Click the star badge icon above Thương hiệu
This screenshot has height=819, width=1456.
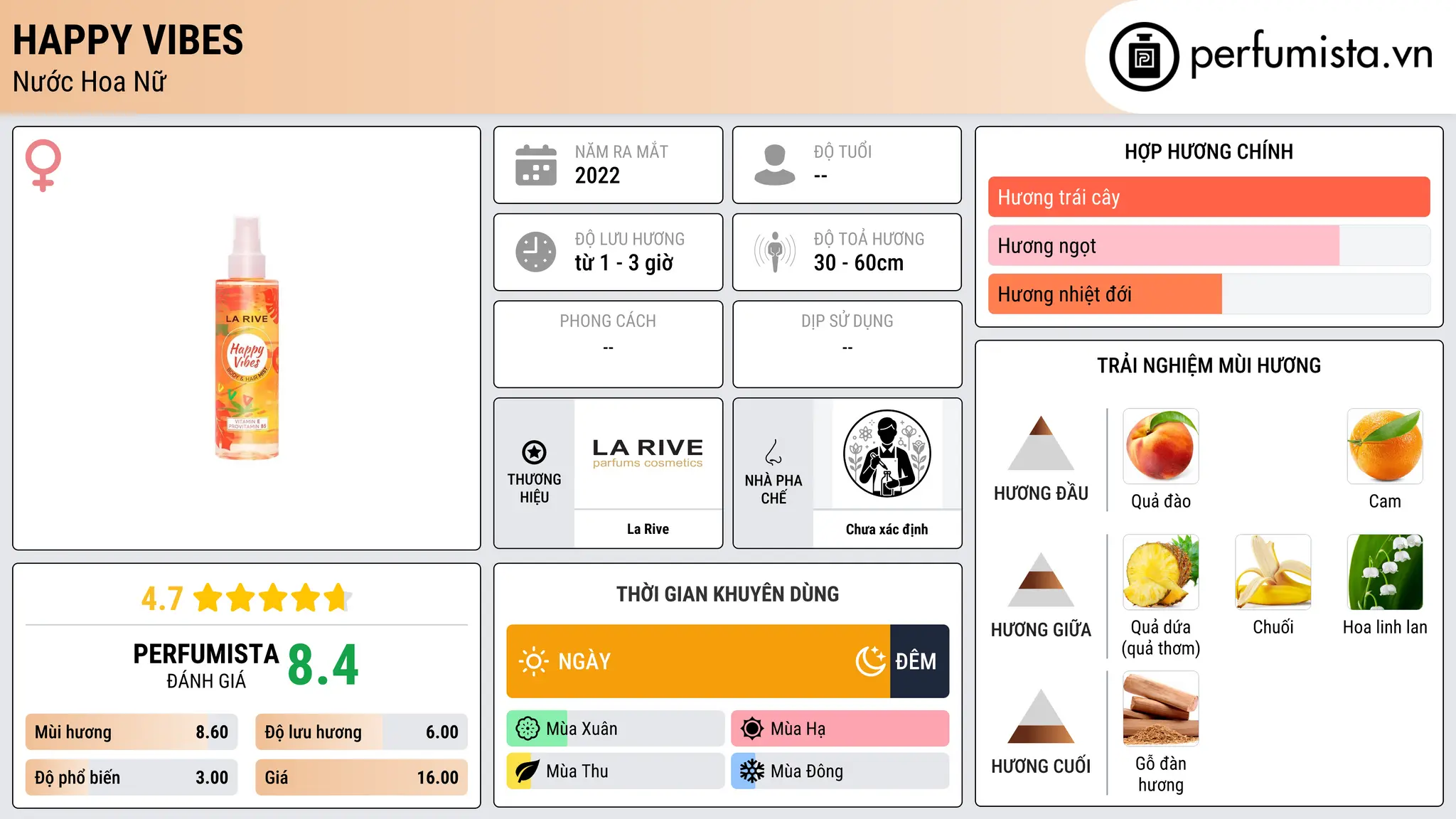click(534, 452)
